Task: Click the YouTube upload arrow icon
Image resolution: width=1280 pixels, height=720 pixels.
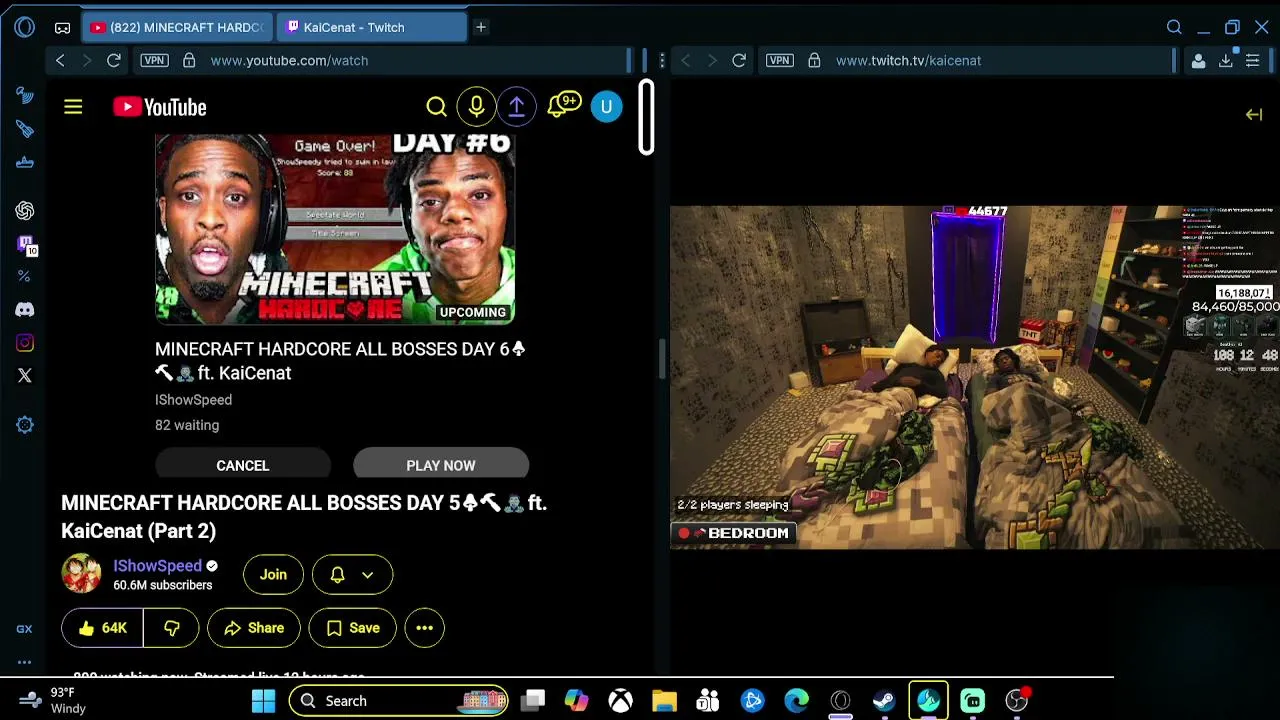Action: (x=516, y=106)
